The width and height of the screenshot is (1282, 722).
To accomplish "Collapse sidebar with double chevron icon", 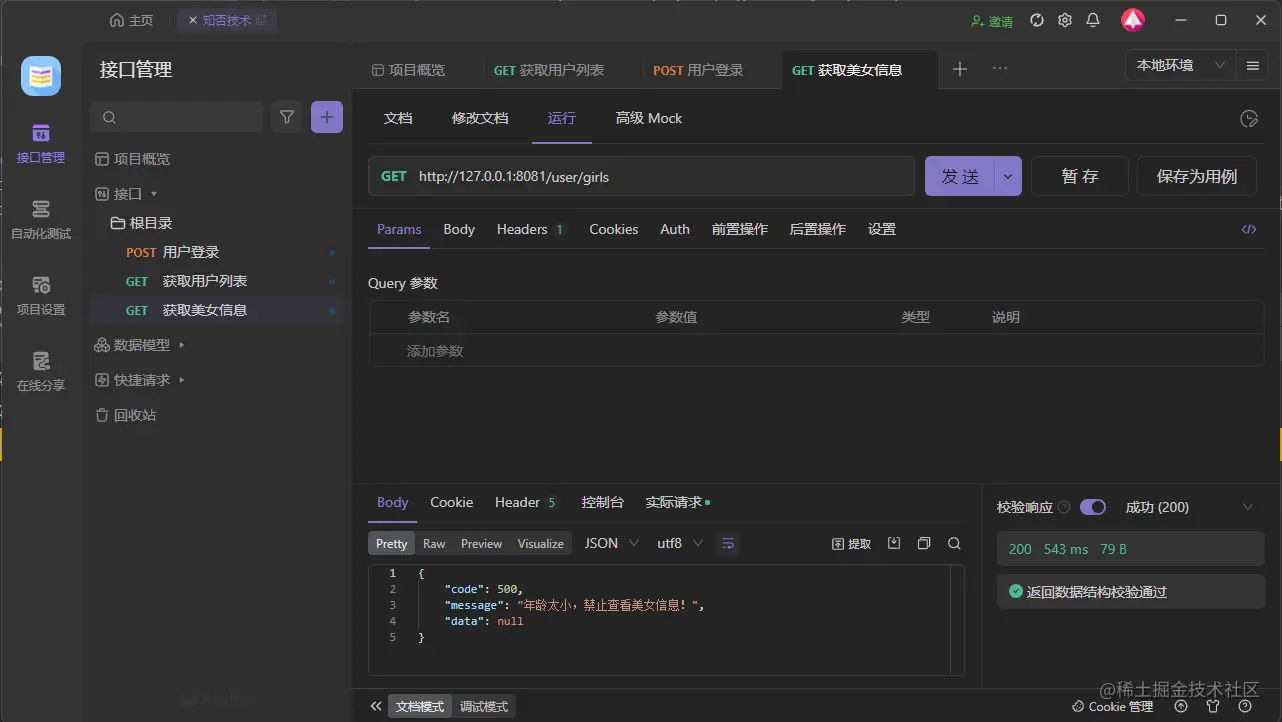I will tap(376, 706).
